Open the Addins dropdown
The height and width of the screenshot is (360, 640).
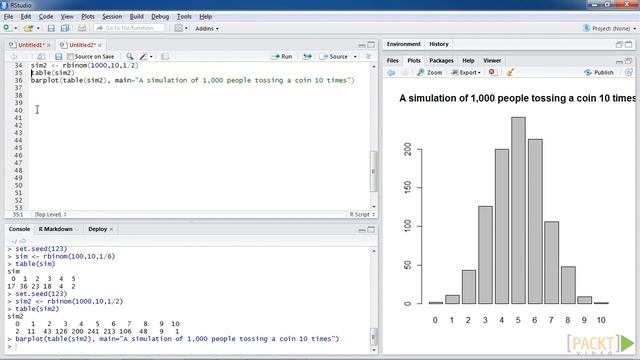point(207,29)
